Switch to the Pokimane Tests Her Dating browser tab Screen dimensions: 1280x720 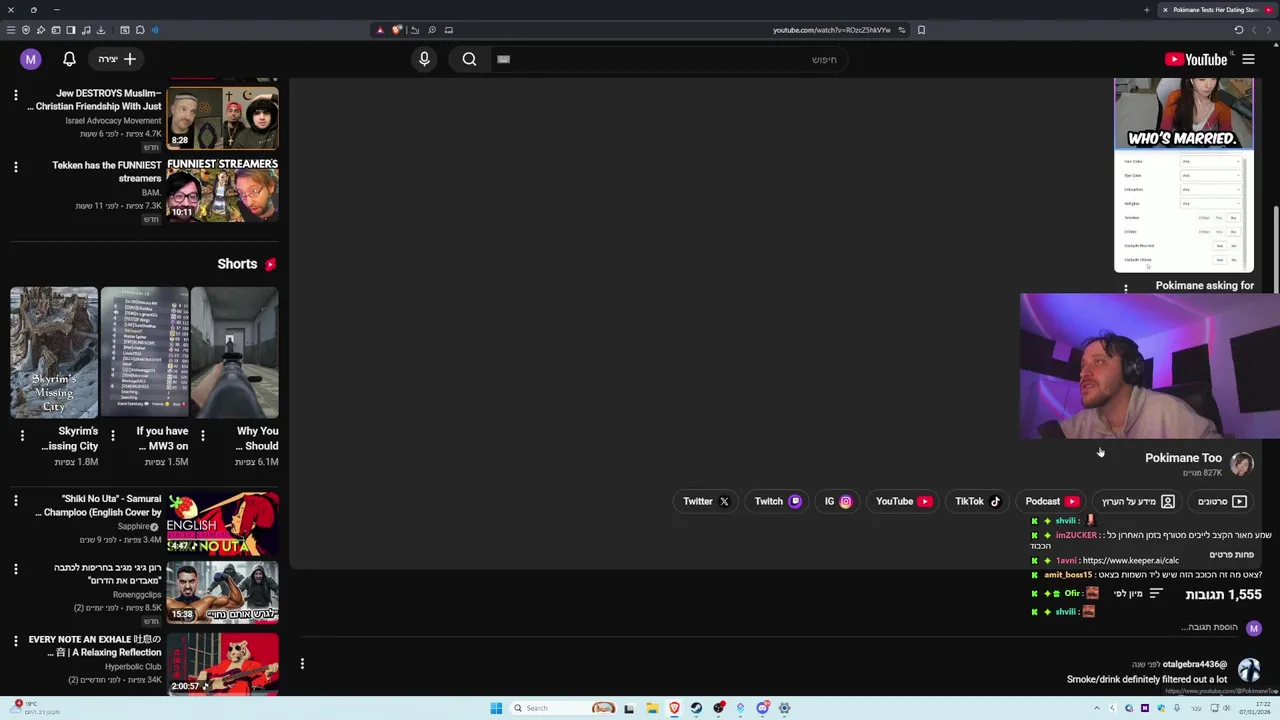(x=1220, y=10)
